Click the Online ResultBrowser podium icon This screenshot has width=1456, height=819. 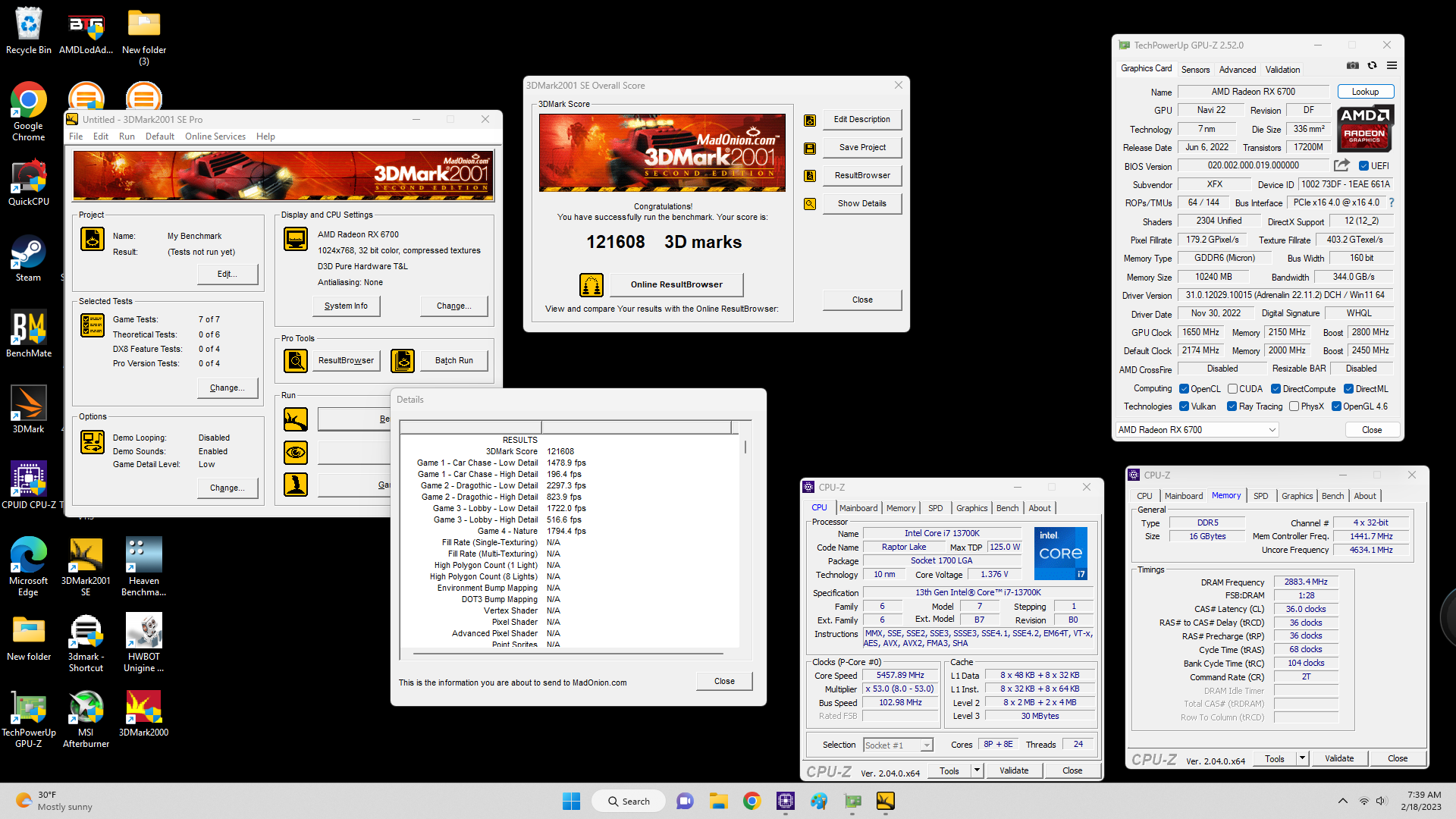pyautogui.click(x=591, y=284)
